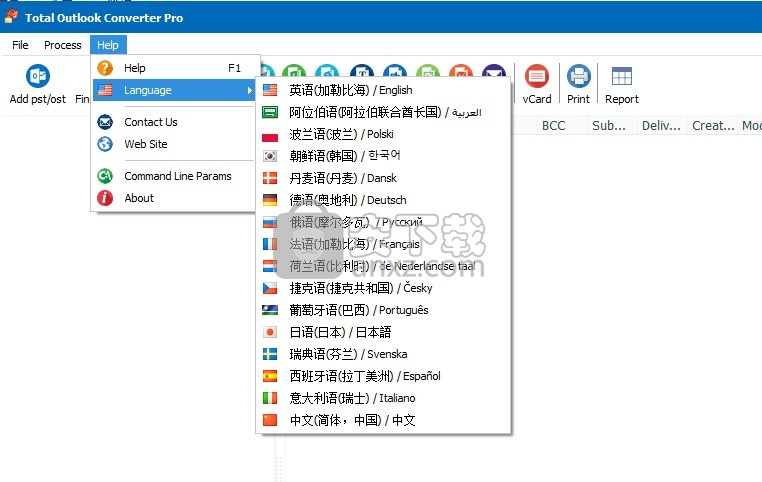This screenshot has height=482, width=762.
Task: Click the Swedish flag icon
Action: (x=270, y=354)
